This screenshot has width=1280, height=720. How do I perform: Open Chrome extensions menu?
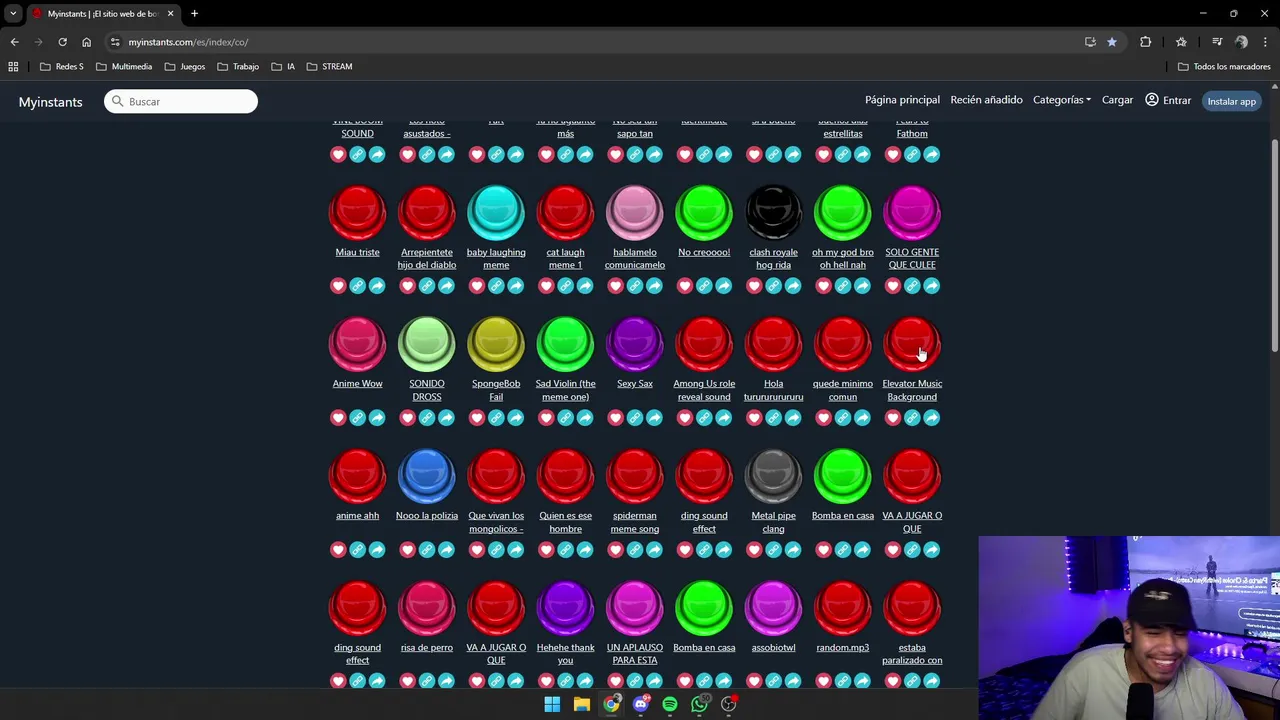tap(1146, 42)
